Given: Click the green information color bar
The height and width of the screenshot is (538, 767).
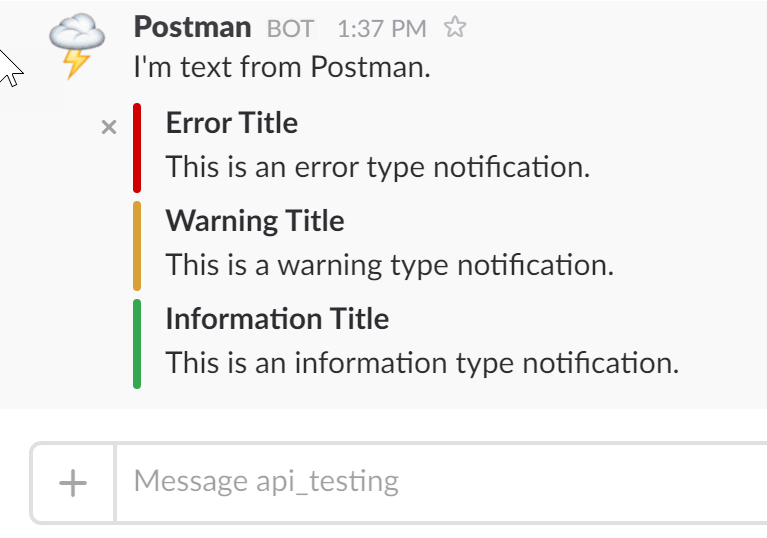Looking at the screenshot, I should tap(137, 343).
